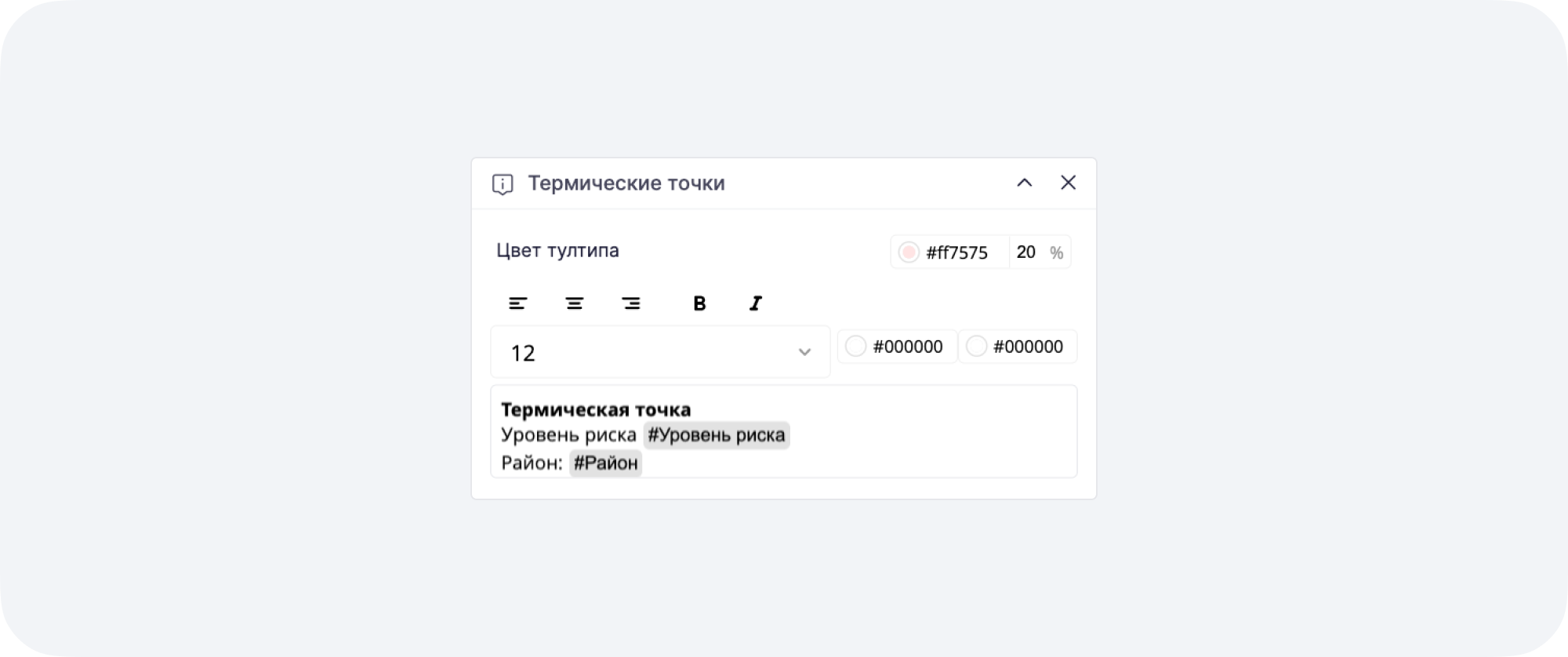Click the 20 percent opacity field
1568x657 pixels.
coord(1027,252)
